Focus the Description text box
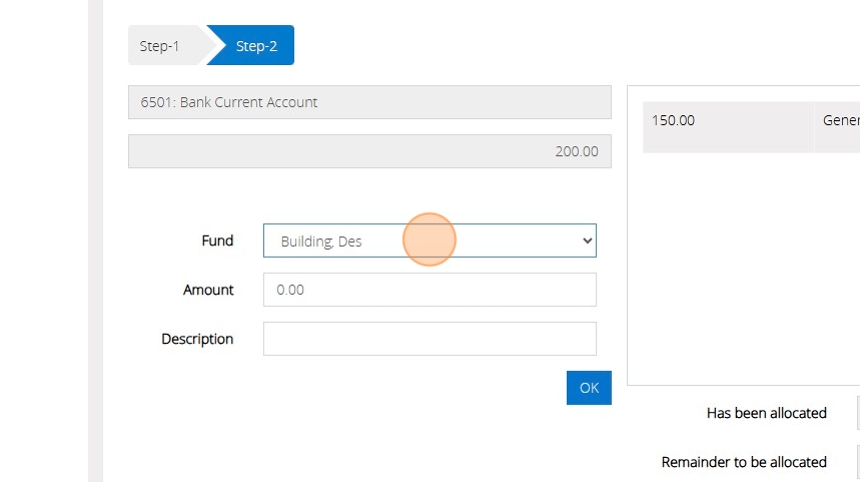Viewport: 860px width, 482px height. pos(429,339)
